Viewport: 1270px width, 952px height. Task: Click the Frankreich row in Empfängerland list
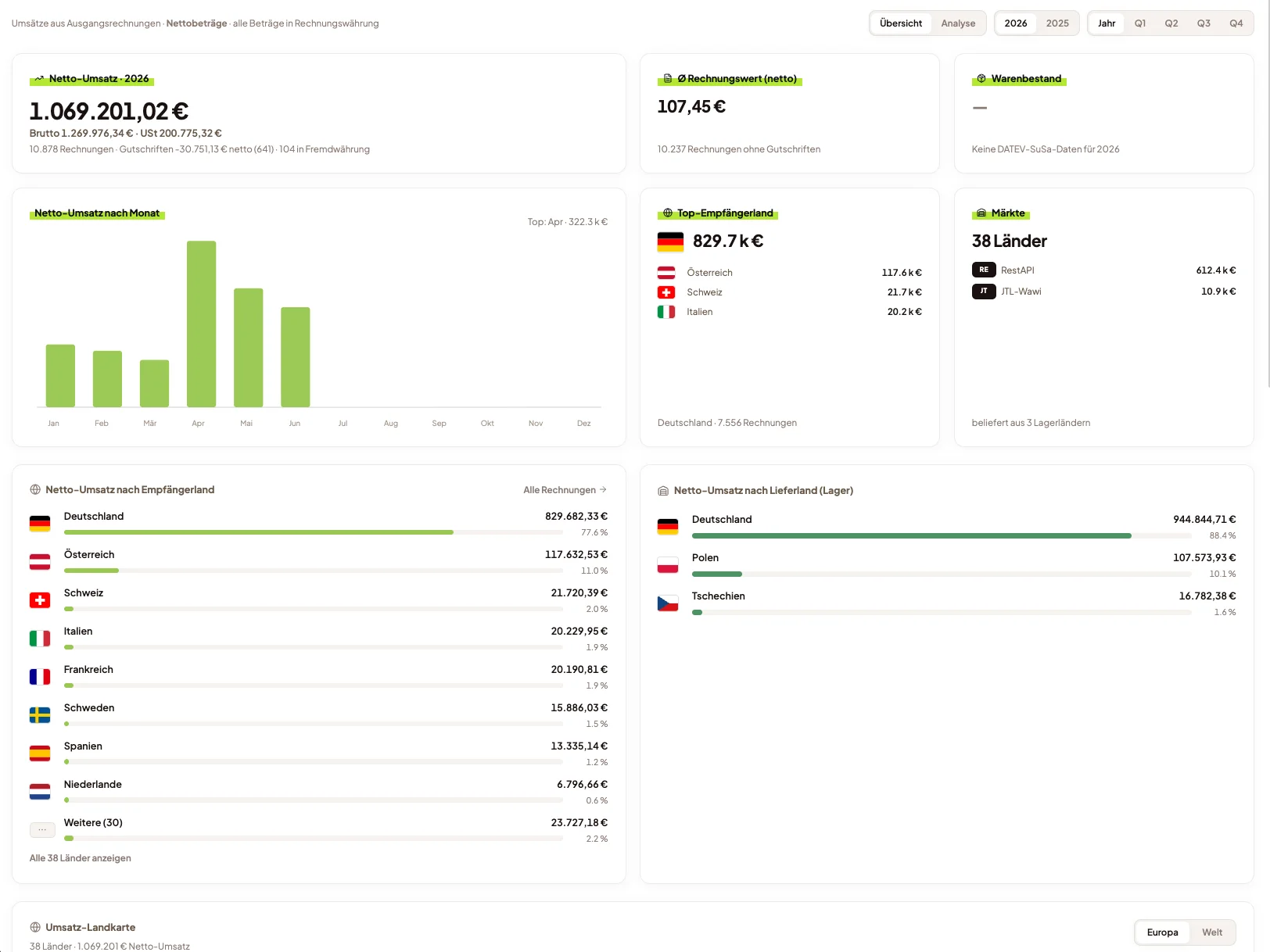[x=318, y=677]
